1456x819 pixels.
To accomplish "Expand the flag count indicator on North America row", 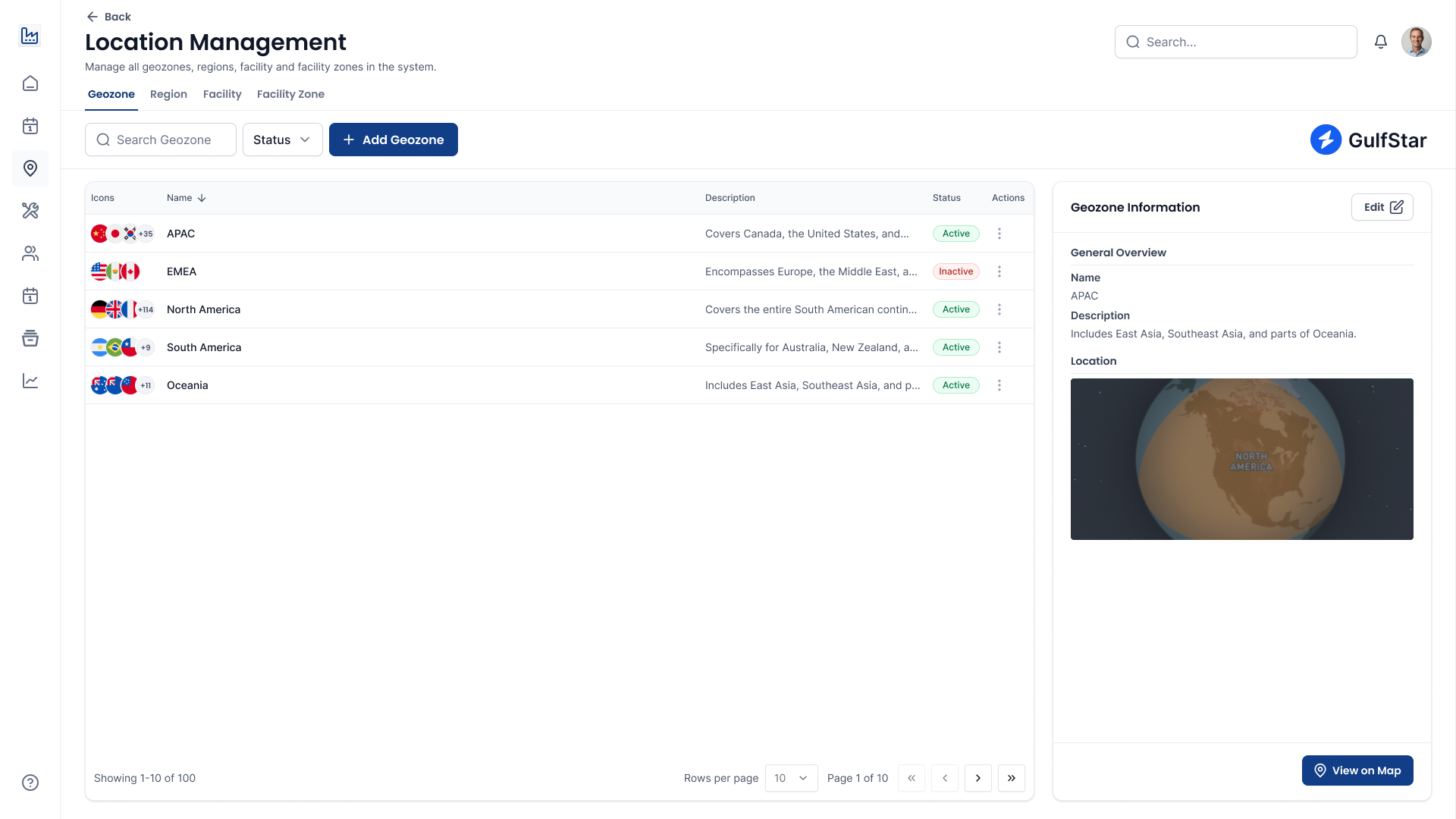I will (x=145, y=309).
